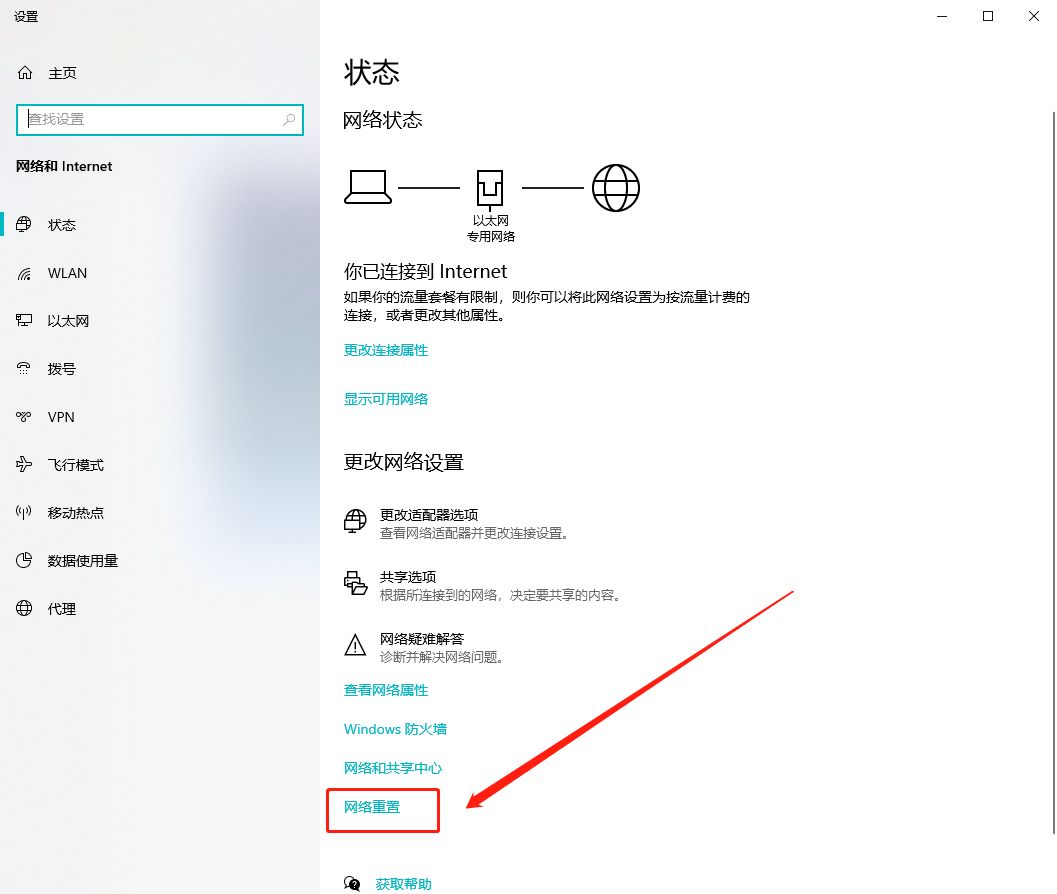Screen dimensions: 1057x894
Task: Run 网络疑难解答
Action: tap(422, 638)
